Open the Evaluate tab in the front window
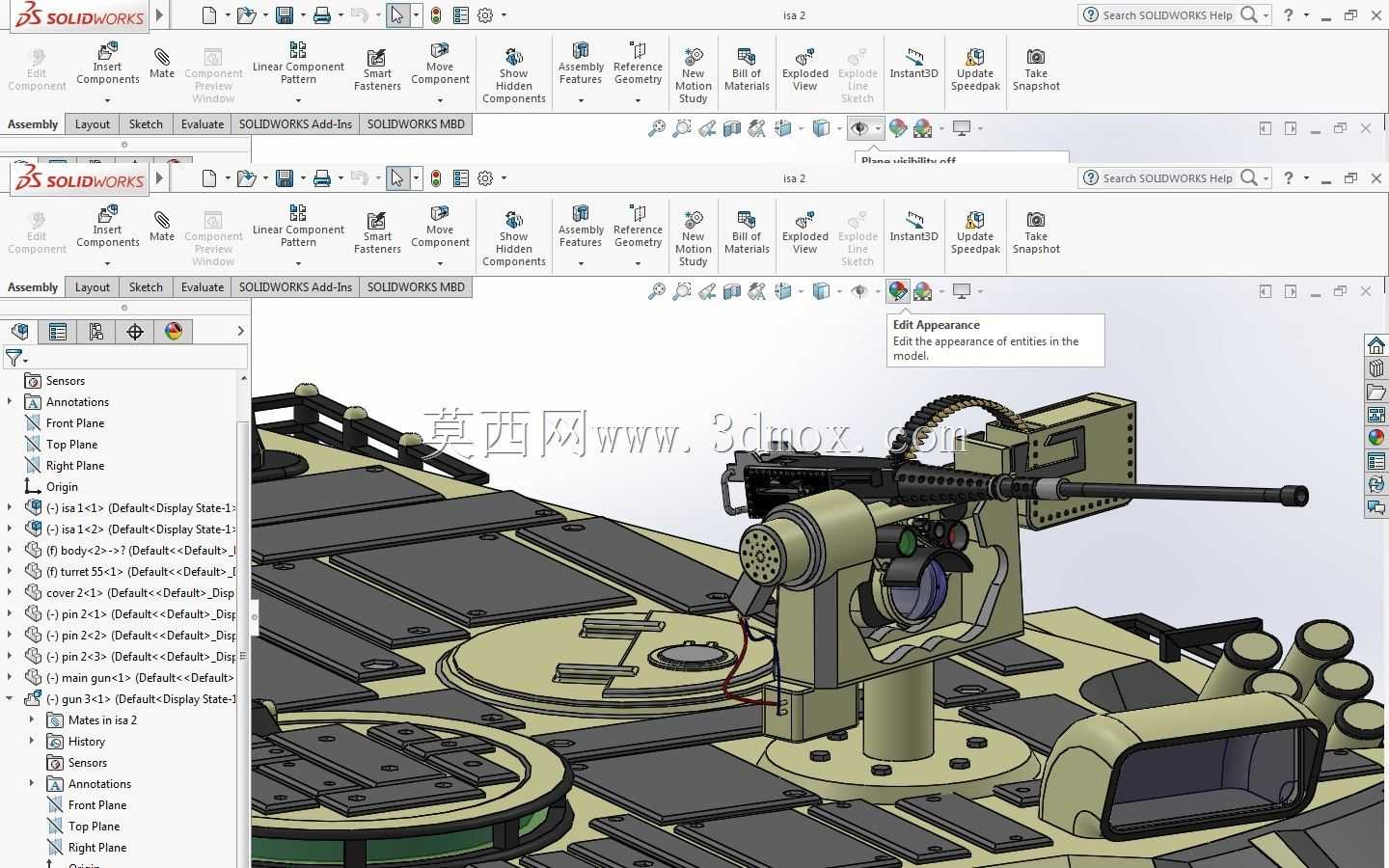The image size is (1389, 868). [203, 287]
